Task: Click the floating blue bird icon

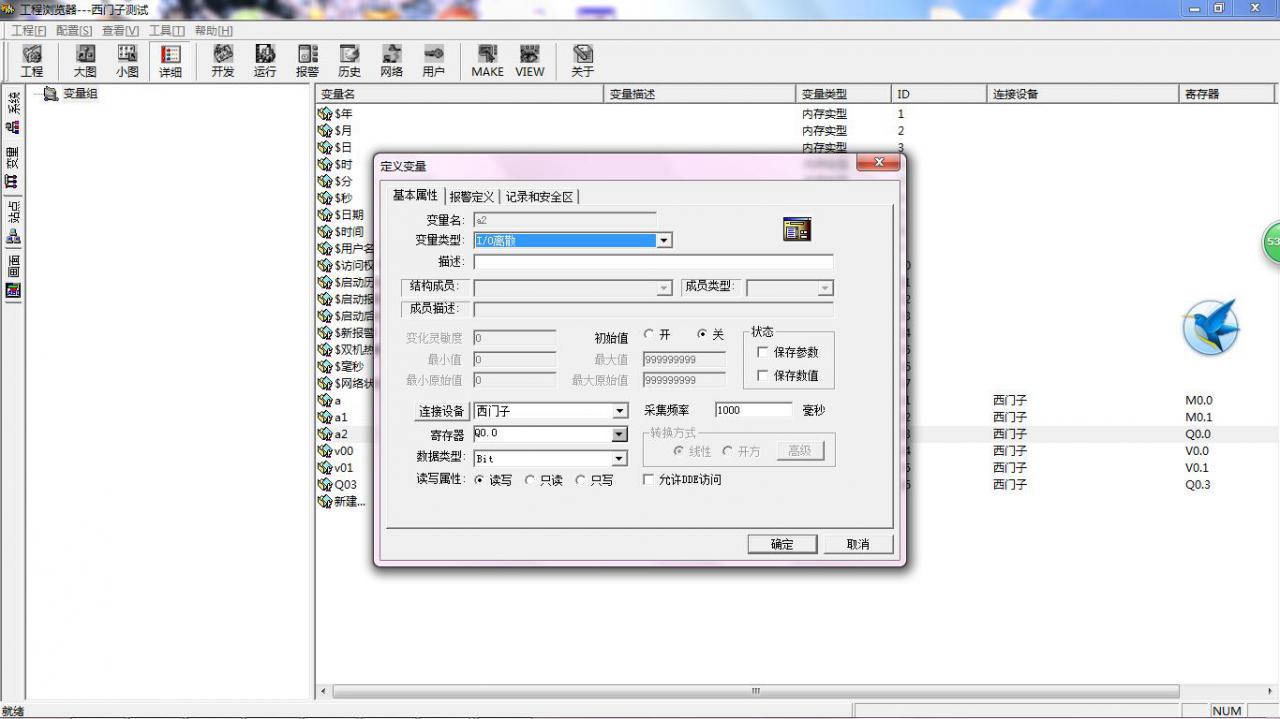Action: click(1211, 327)
